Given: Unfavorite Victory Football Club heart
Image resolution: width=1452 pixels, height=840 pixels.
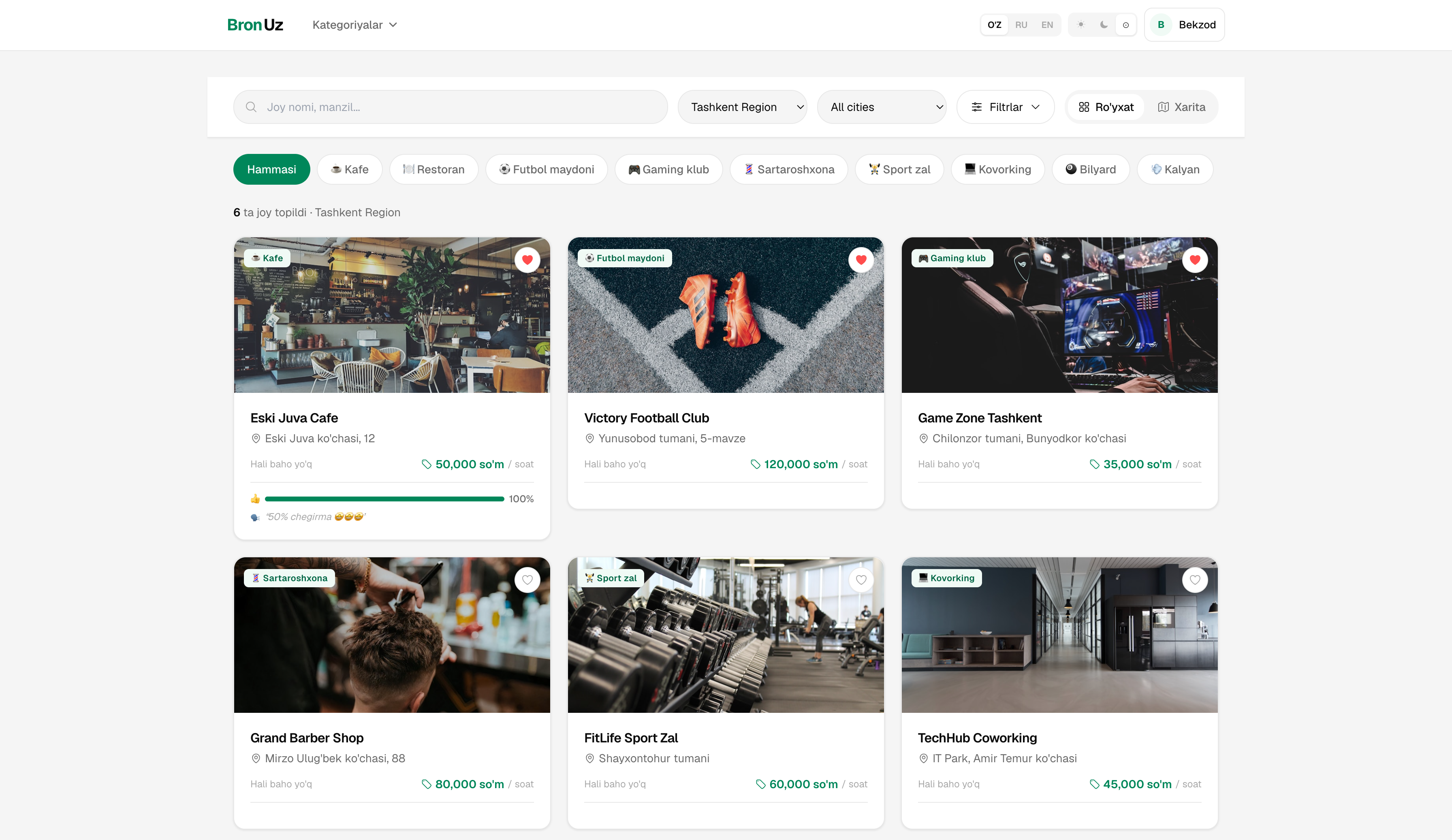Looking at the screenshot, I should pyautogui.click(x=861, y=260).
